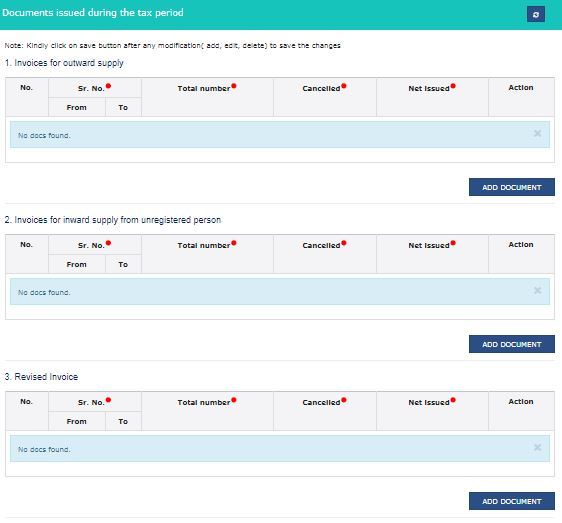Add document for inward supply from unregistered person
The width and height of the screenshot is (562, 523).
click(511, 344)
